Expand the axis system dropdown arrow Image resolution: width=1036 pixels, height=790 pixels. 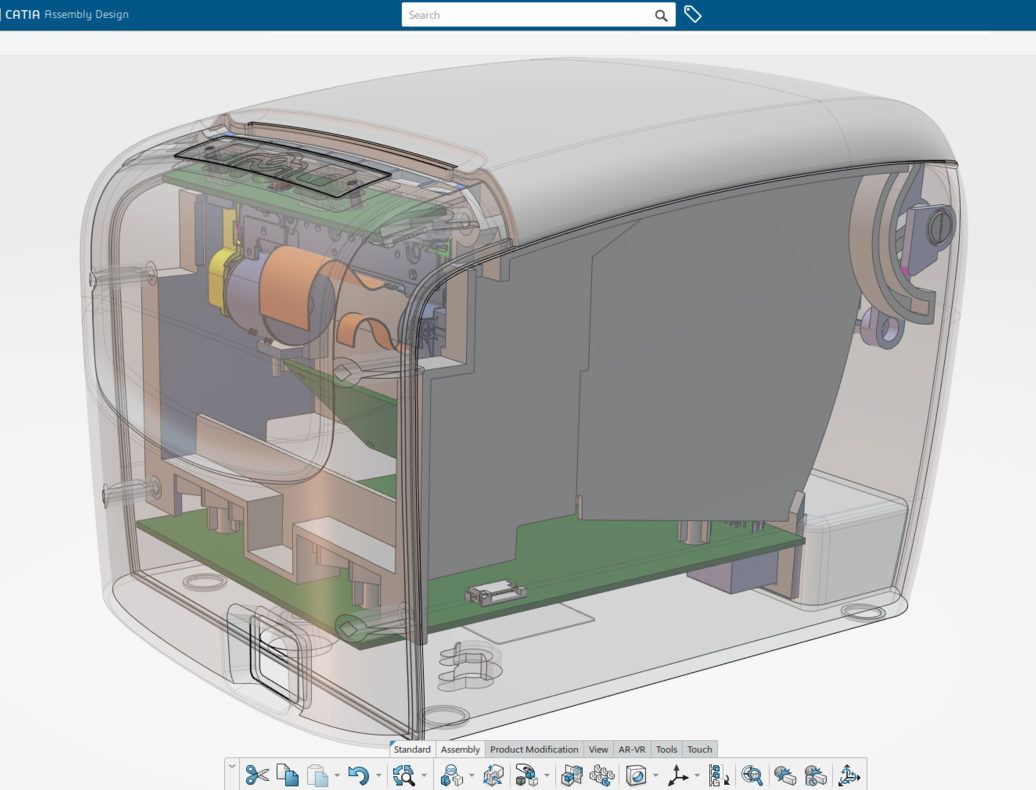[x=697, y=776]
